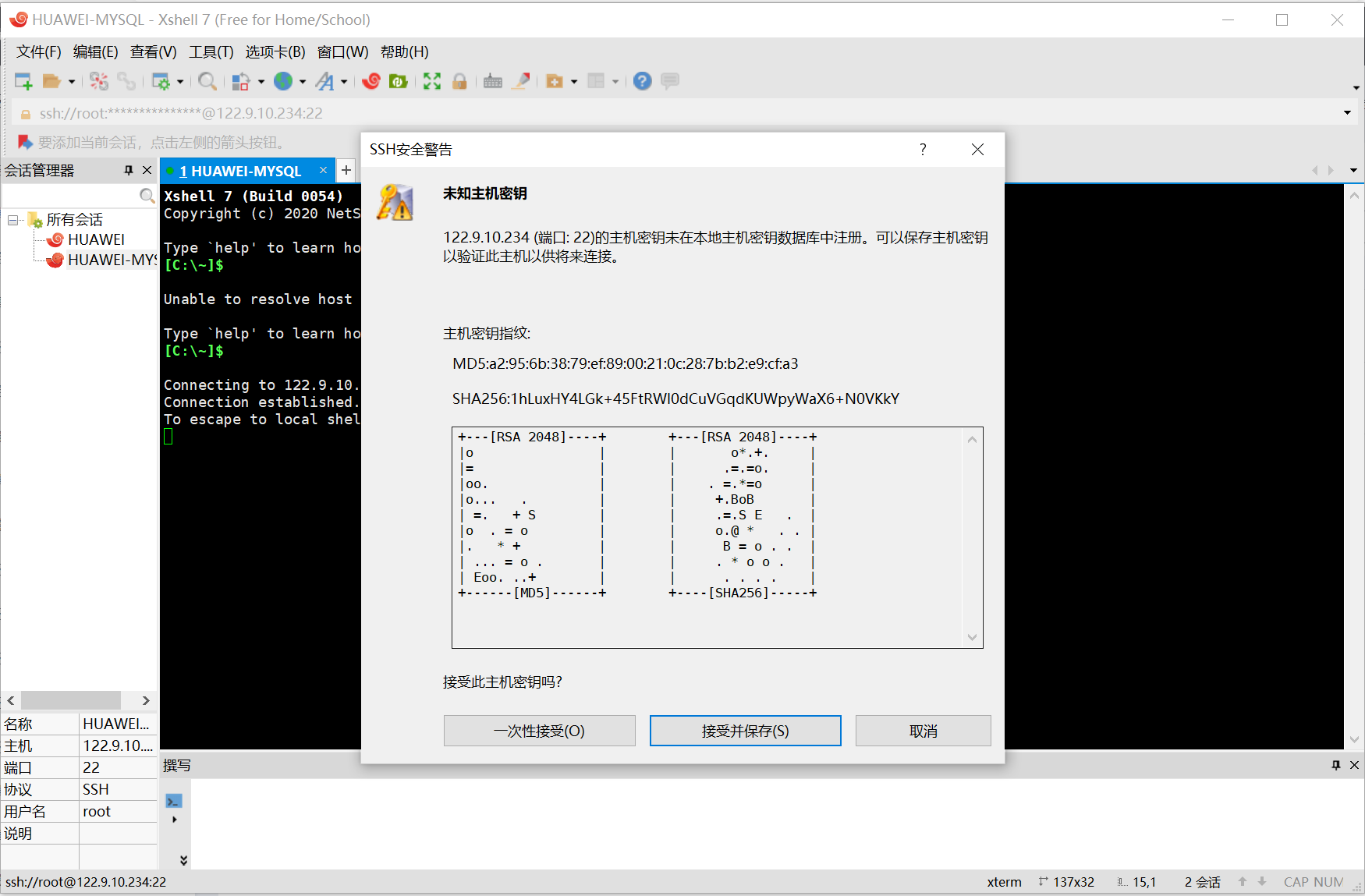
Task: Add a new tab with the plus button
Action: tap(346, 170)
